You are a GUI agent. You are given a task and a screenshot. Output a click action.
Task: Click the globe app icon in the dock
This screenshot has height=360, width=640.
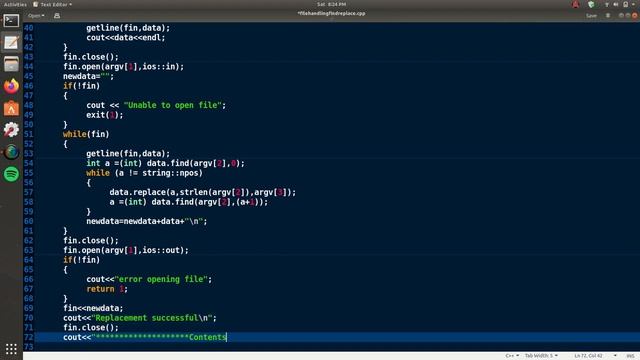[11, 152]
